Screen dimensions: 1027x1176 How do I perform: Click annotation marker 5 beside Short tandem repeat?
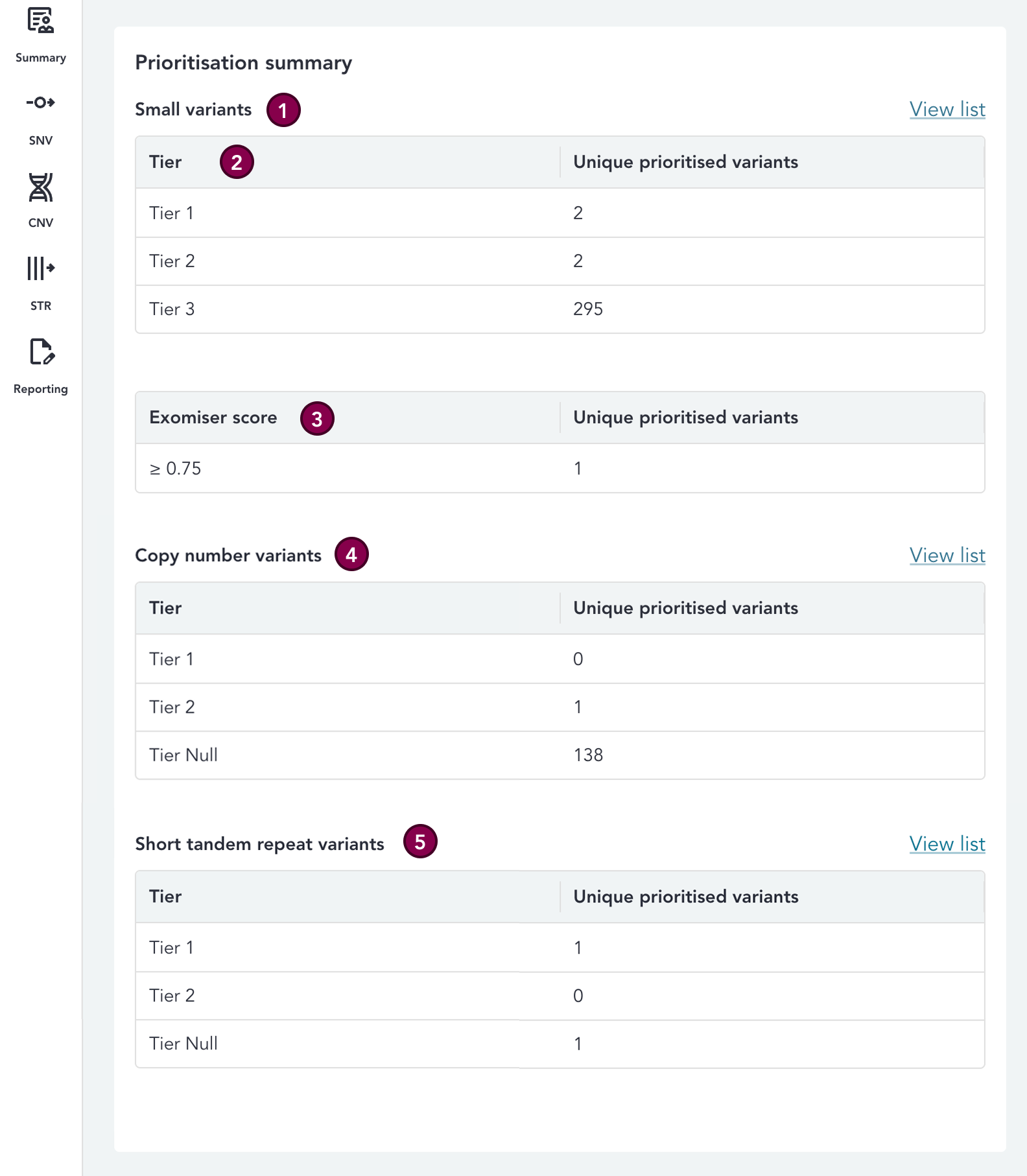(420, 841)
